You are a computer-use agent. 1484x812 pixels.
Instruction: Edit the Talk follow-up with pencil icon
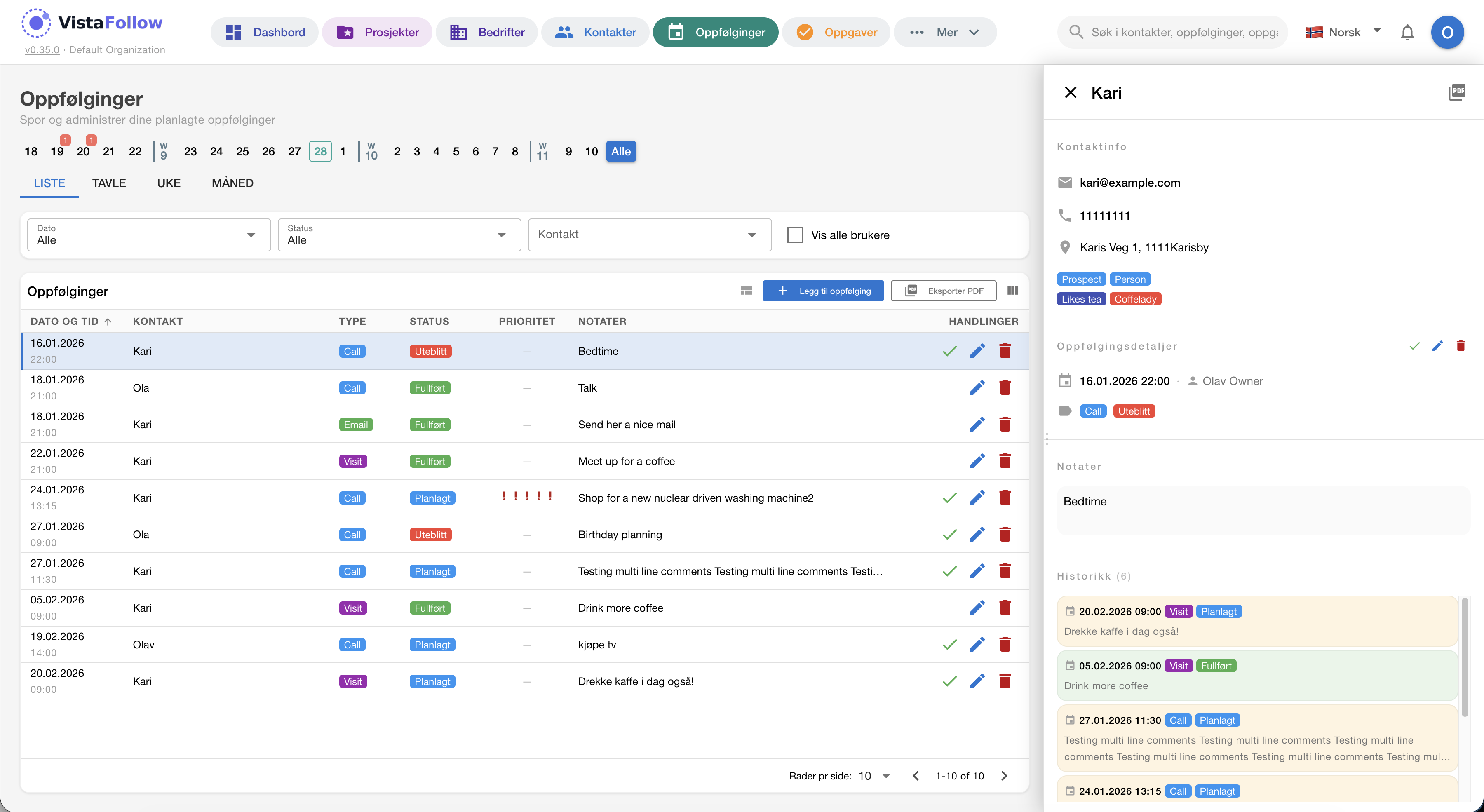point(977,387)
